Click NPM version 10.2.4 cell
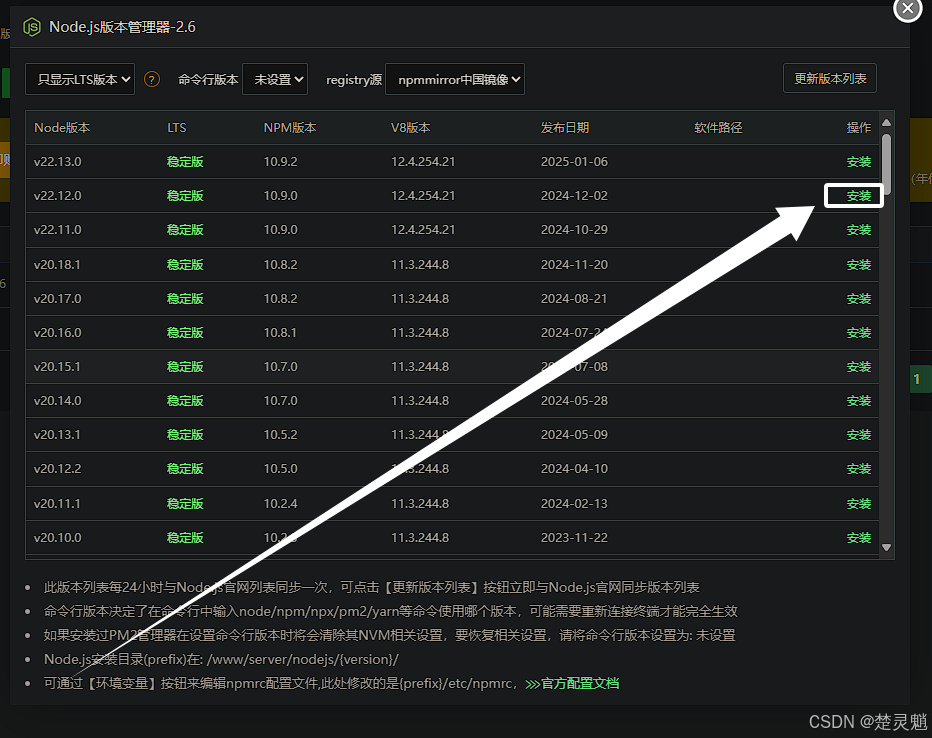This screenshot has width=932, height=738. tap(281, 503)
